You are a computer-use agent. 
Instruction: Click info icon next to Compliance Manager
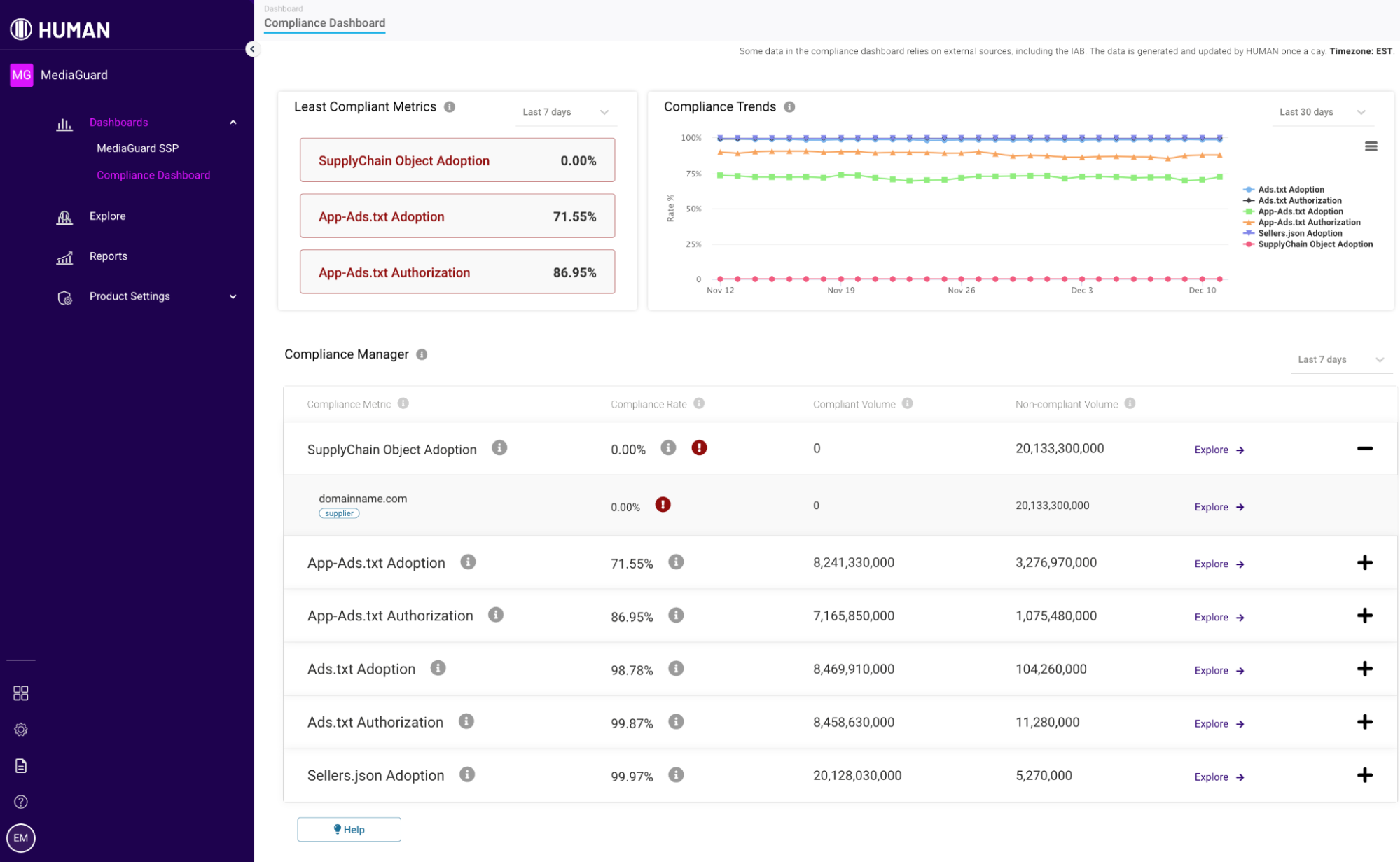pos(422,354)
